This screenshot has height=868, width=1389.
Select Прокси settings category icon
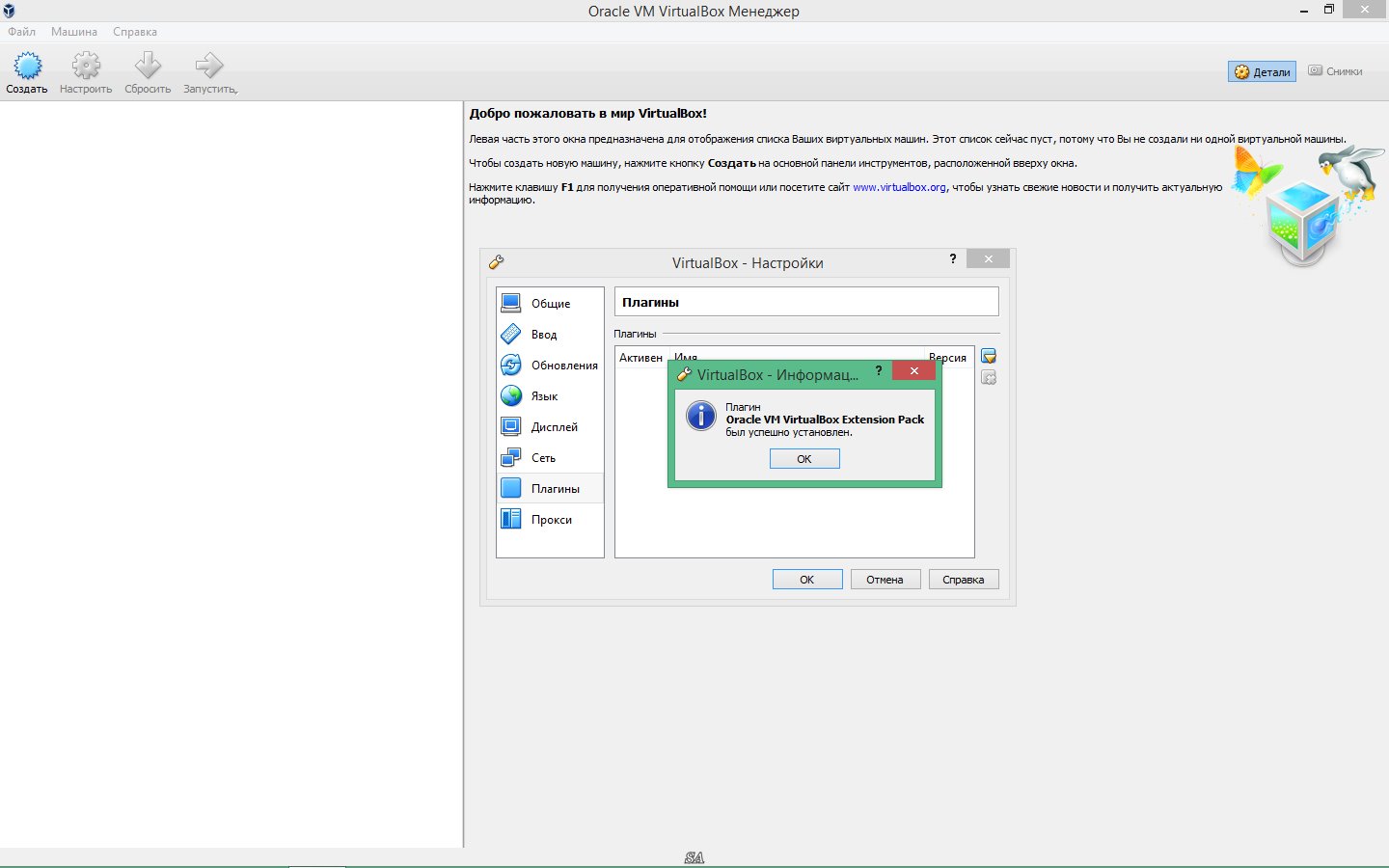pyautogui.click(x=511, y=519)
